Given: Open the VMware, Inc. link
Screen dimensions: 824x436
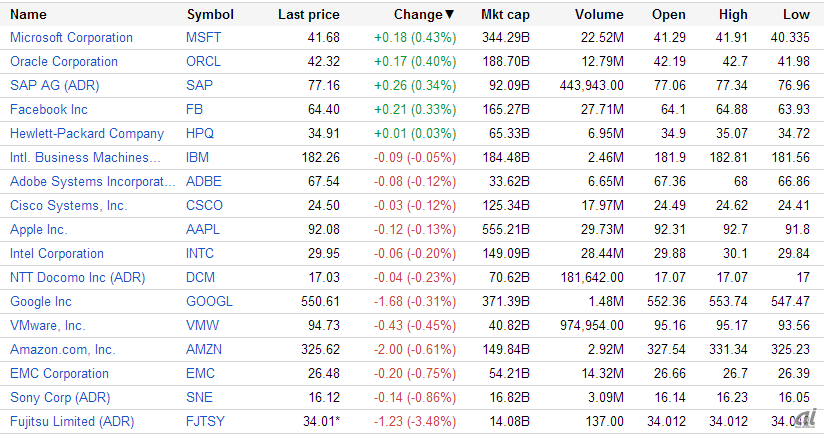Looking at the screenshot, I should coord(48,326).
